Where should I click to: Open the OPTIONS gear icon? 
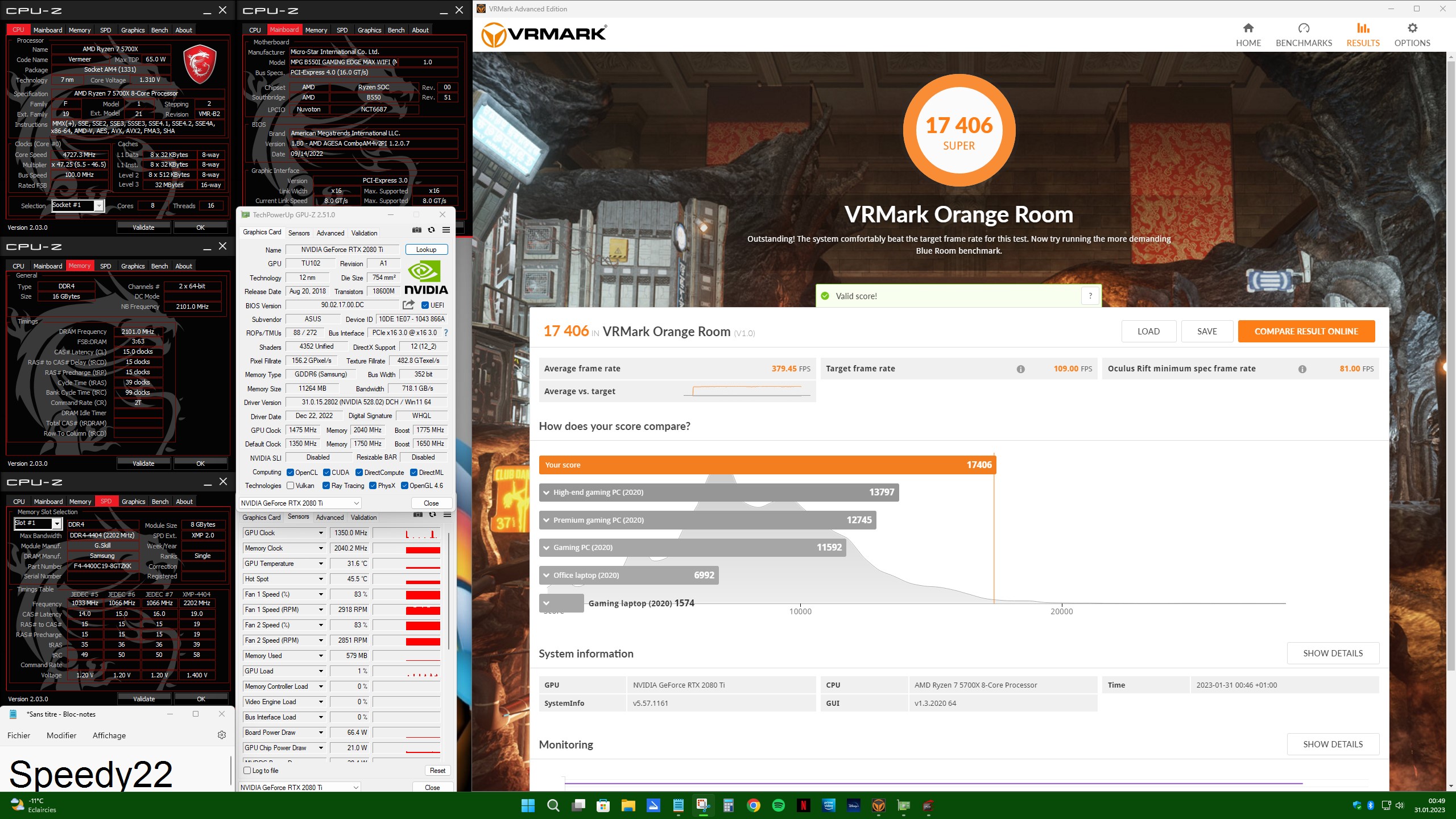point(1412,28)
